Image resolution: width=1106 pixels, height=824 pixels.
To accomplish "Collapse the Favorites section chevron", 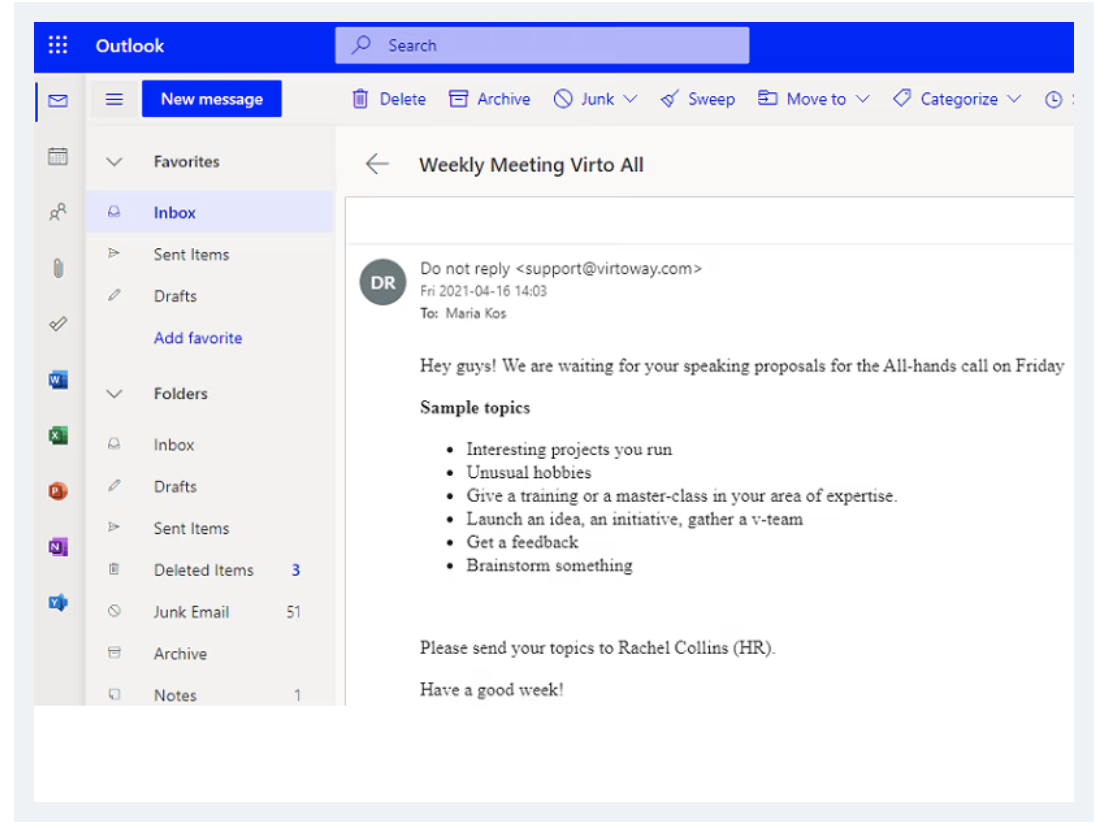I will tap(114, 162).
